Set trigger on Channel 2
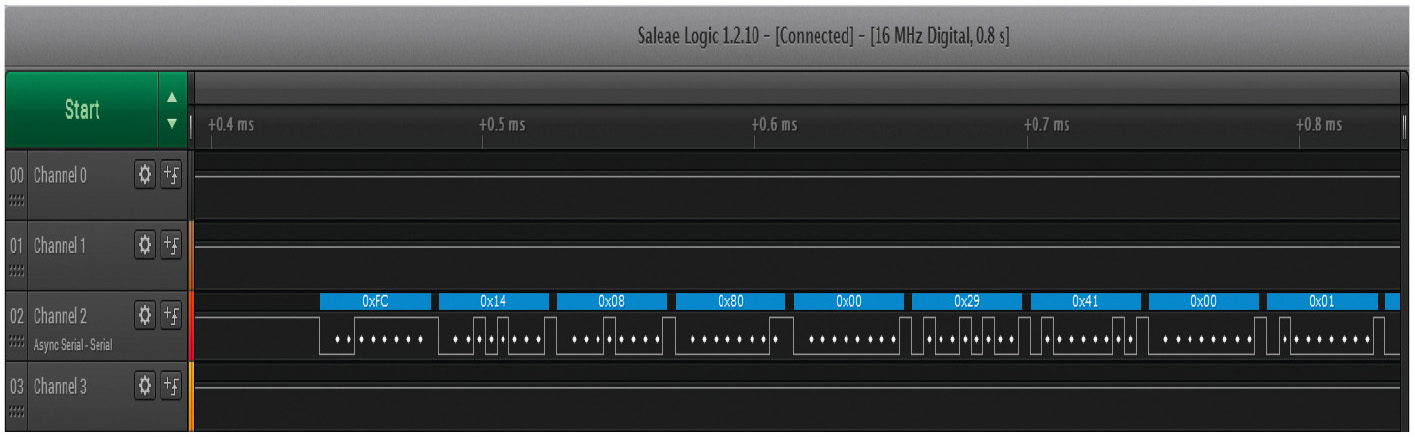1415x437 pixels. 171,316
